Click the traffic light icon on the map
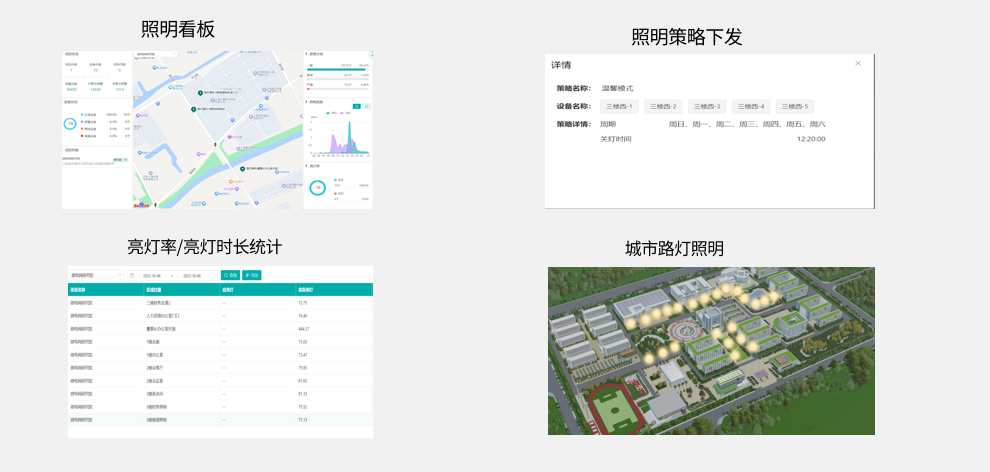The height and width of the screenshot is (472, 990). (216, 145)
